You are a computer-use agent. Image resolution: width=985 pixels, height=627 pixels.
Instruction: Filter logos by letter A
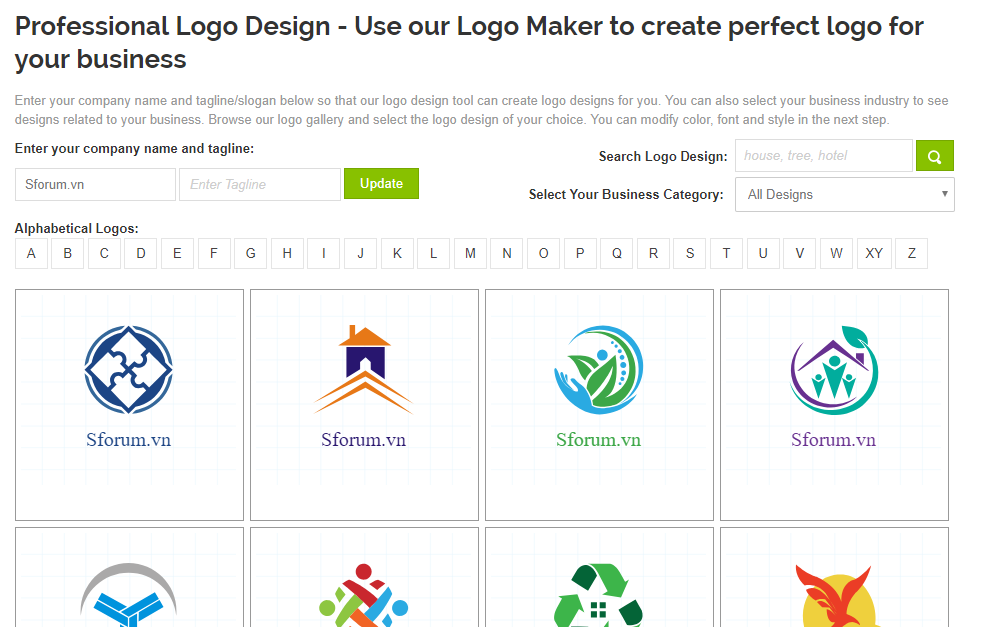[31, 254]
